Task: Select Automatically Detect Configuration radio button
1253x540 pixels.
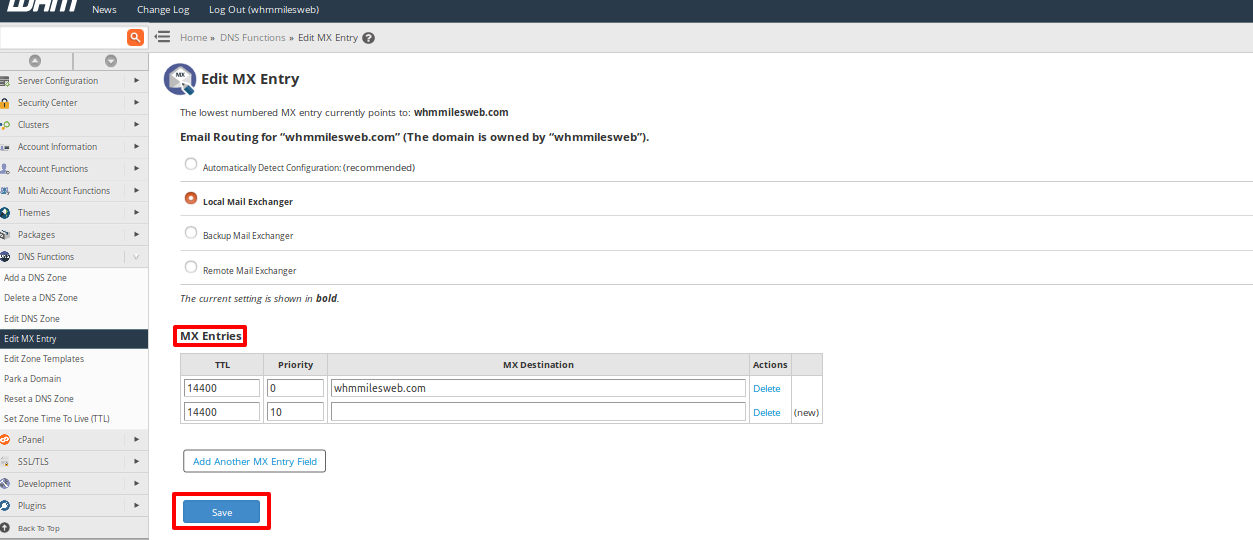Action: [x=191, y=165]
